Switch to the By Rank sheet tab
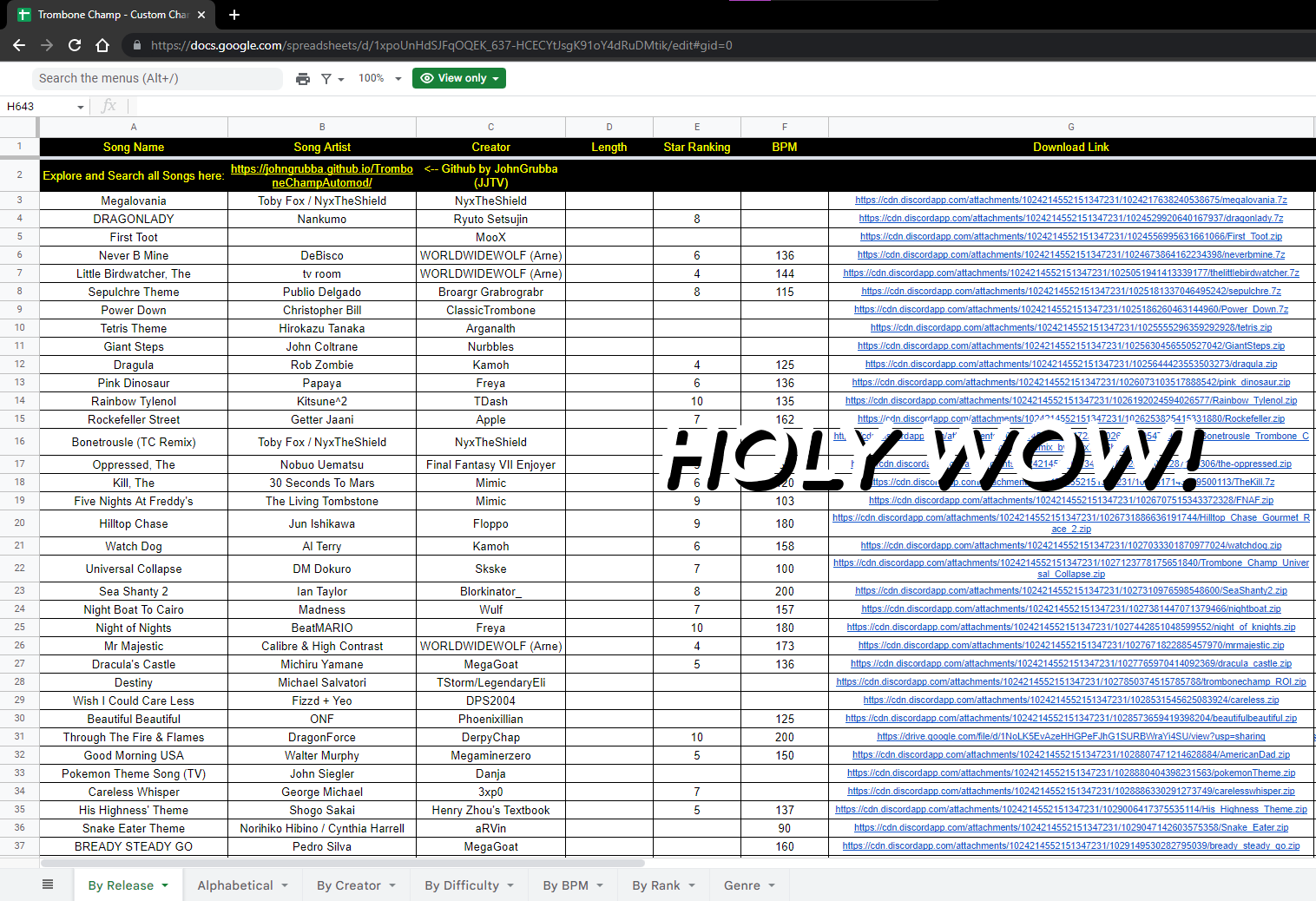 [656, 885]
